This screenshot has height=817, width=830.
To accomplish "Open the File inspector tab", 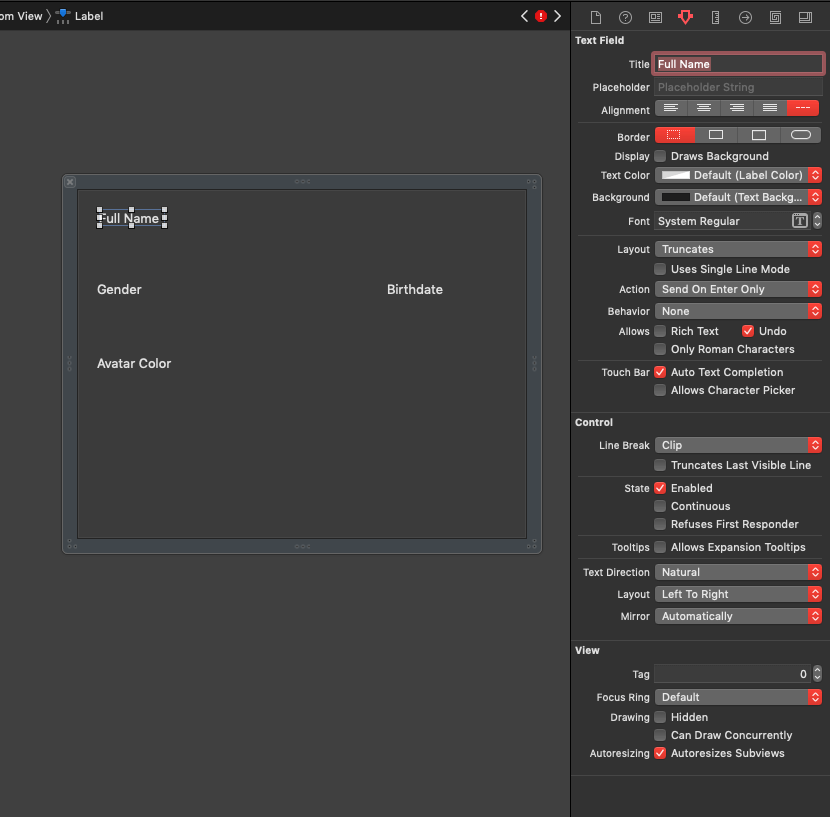I will pos(596,17).
